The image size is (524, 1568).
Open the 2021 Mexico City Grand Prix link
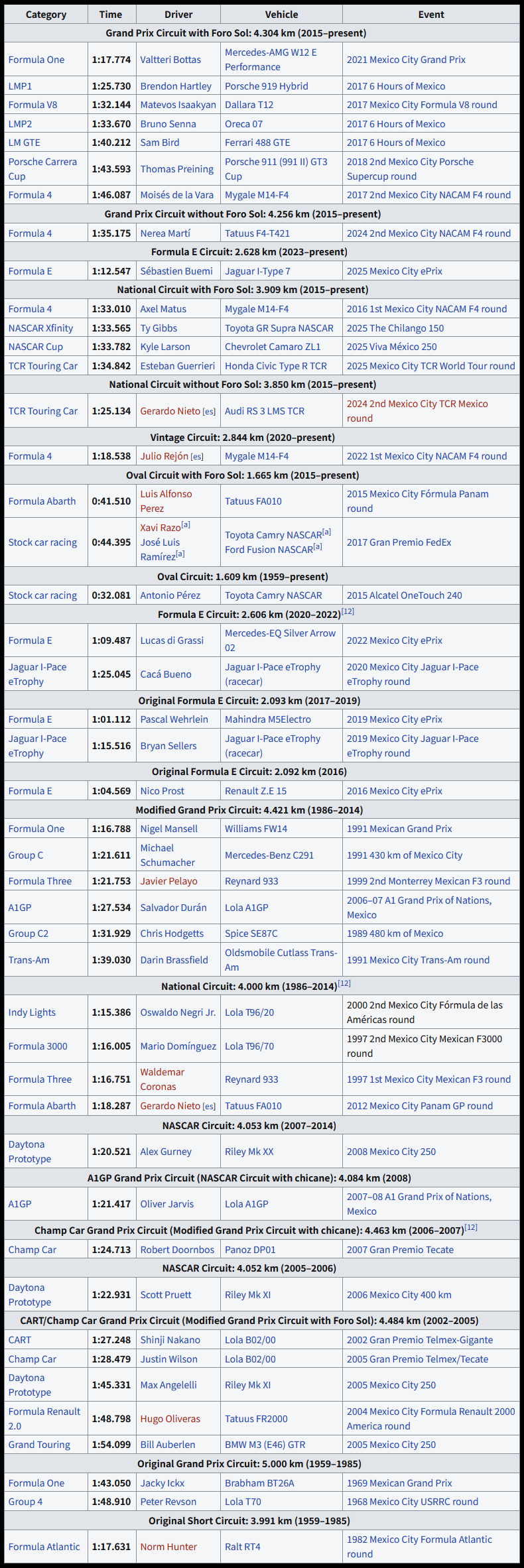(x=406, y=60)
